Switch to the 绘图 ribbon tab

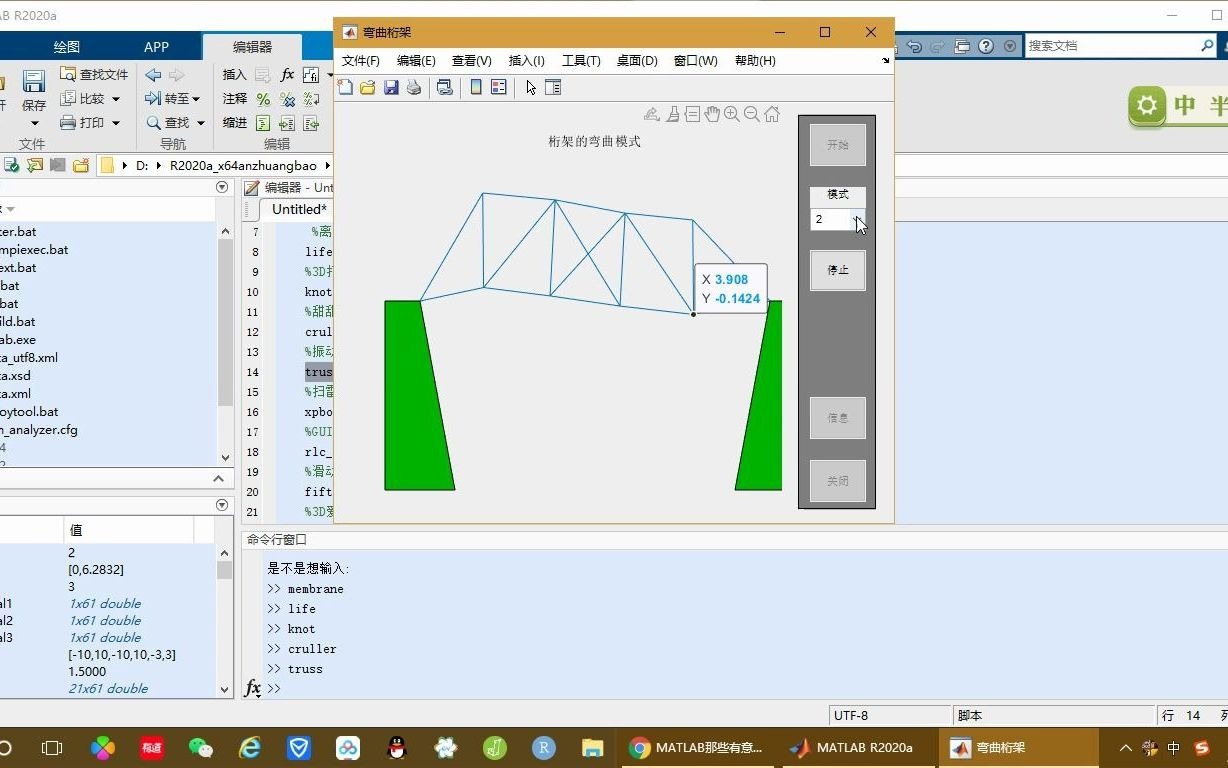coord(66,47)
